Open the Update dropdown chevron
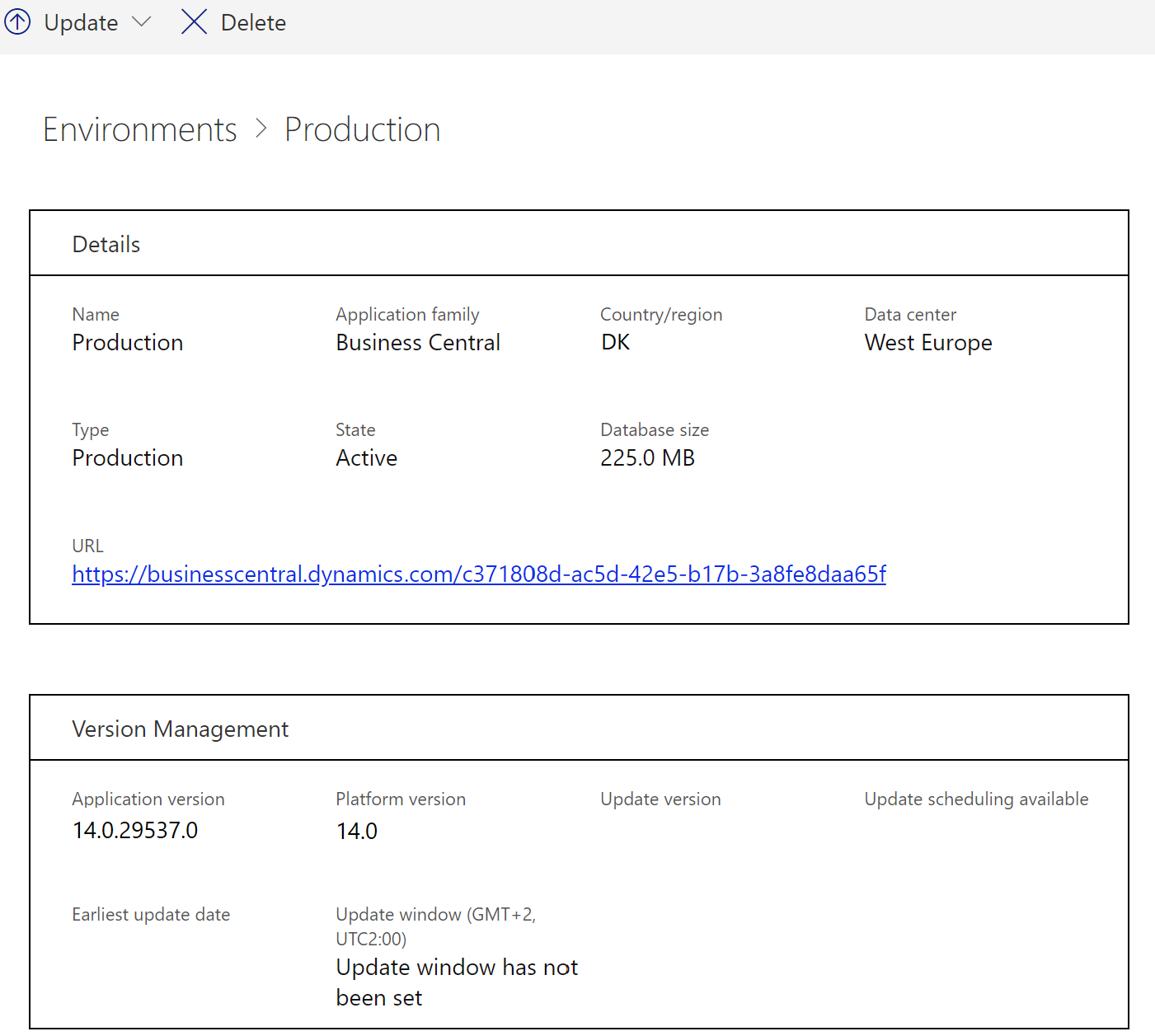Image resolution: width=1155 pixels, height=1036 pixels. (142, 22)
